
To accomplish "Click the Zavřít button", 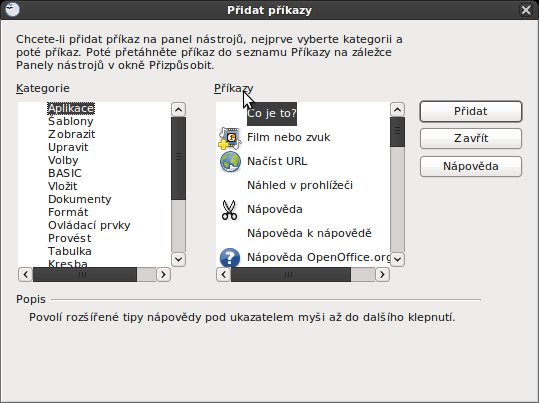I will coord(471,138).
